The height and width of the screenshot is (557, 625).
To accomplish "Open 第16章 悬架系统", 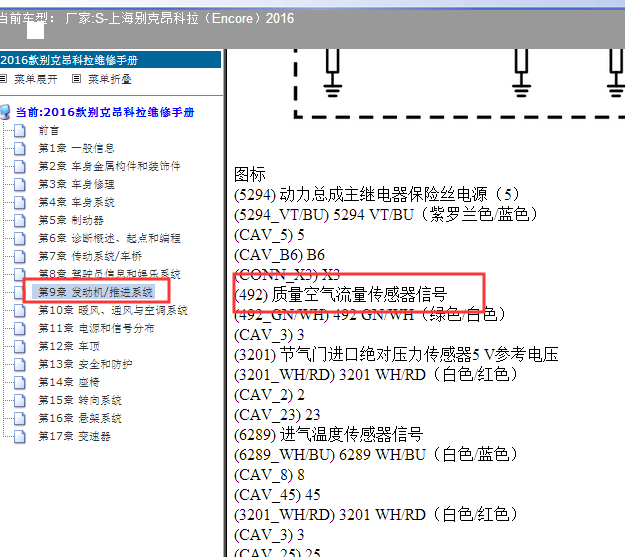I will point(80,418).
